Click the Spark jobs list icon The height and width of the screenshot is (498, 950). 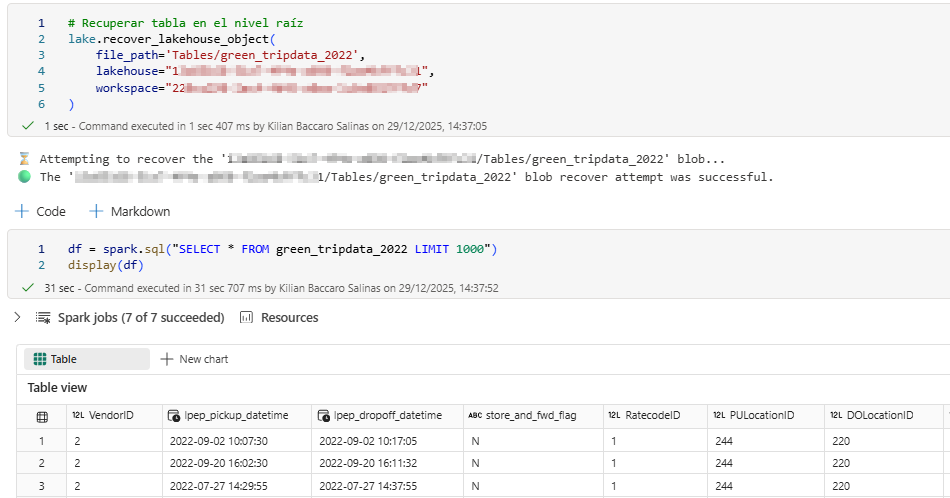[x=43, y=317]
